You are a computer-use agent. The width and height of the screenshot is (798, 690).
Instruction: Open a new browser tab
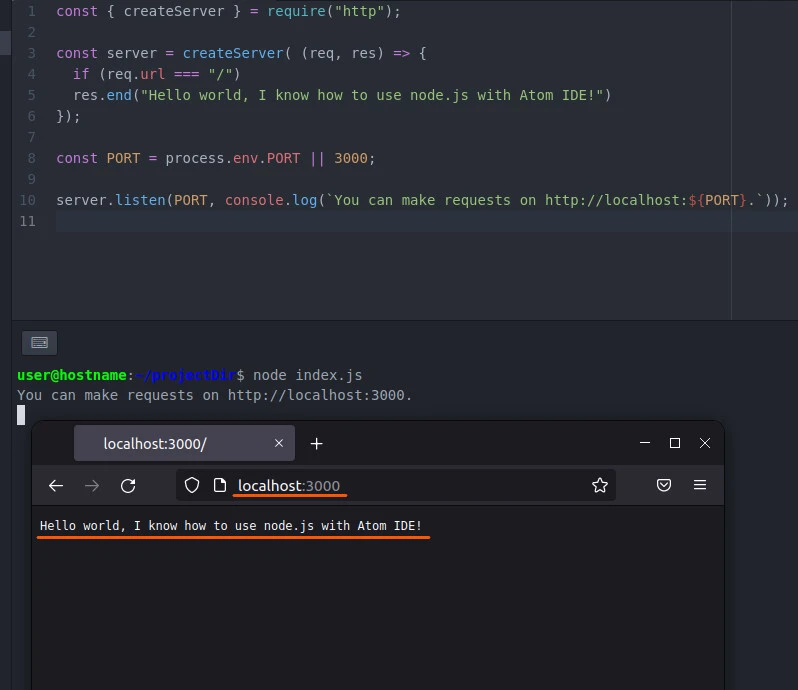[317, 444]
